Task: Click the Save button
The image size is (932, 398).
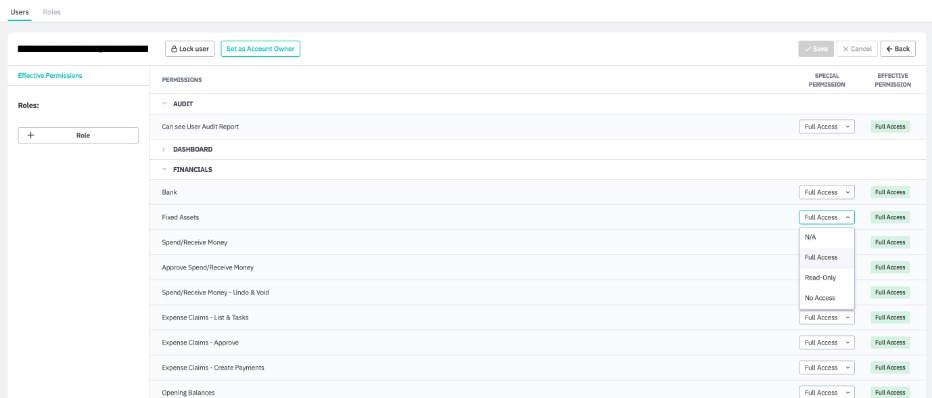Action: click(x=816, y=49)
